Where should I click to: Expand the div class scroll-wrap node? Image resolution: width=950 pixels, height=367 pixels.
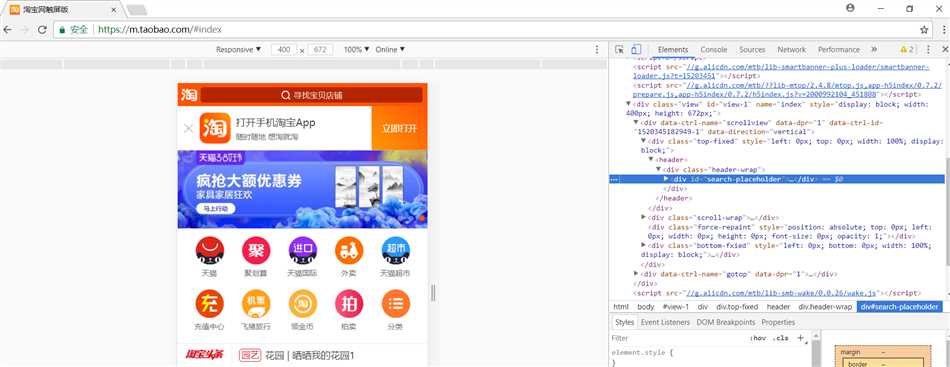pos(643,217)
